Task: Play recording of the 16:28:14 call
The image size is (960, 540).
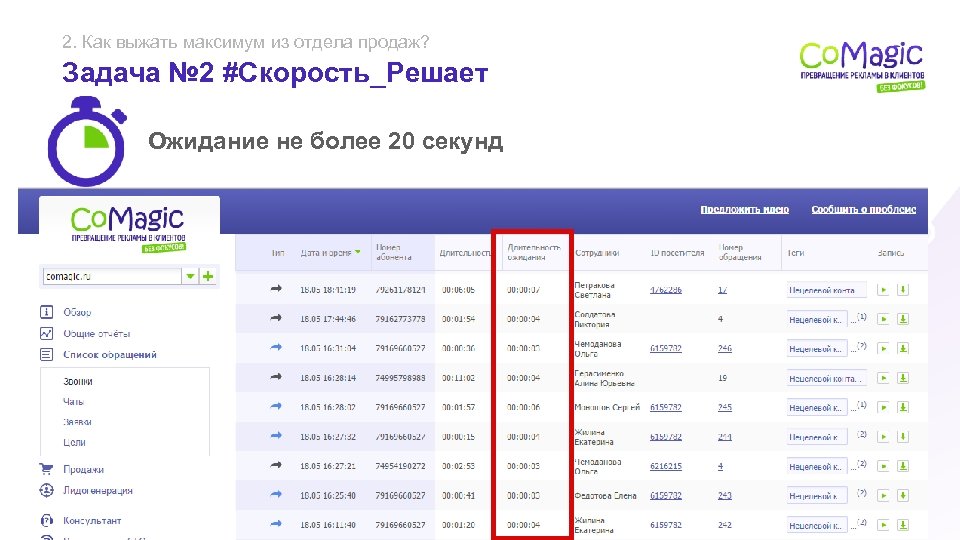Action: pos(883,378)
